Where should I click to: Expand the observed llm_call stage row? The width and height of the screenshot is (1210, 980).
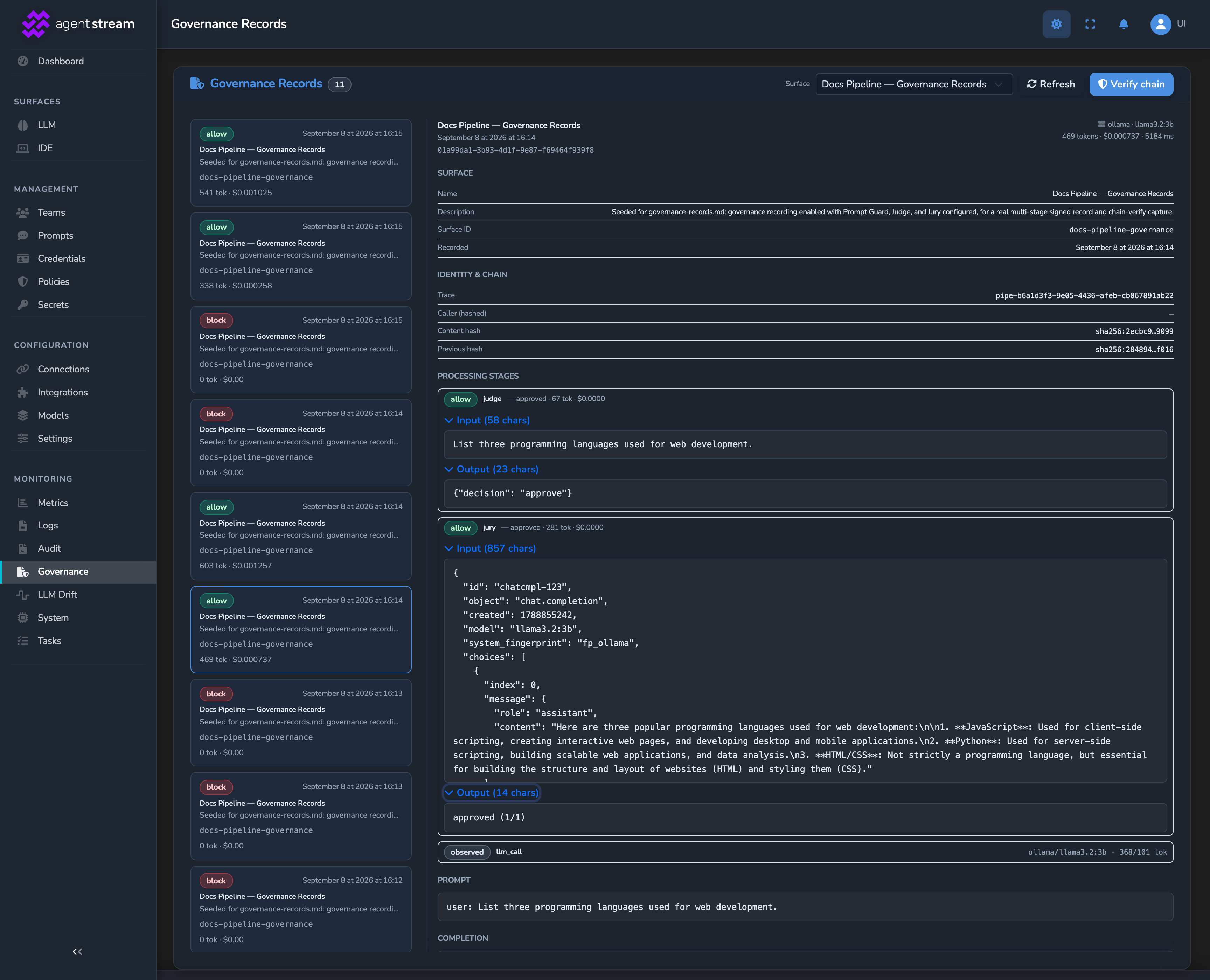pyautogui.click(x=805, y=852)
